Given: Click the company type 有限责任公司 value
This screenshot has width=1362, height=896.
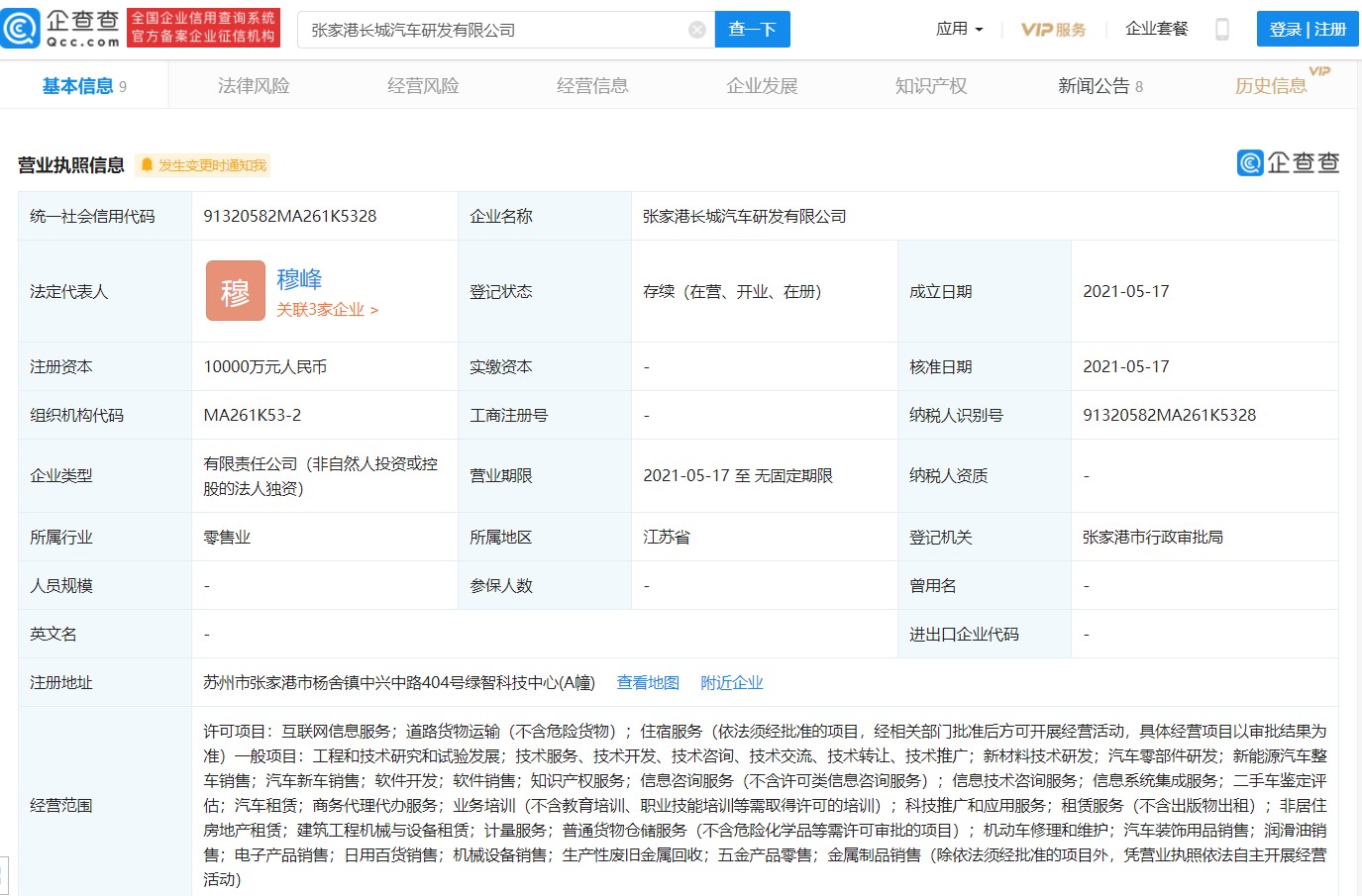Looking at the screenshot, I should coord(321,476).
